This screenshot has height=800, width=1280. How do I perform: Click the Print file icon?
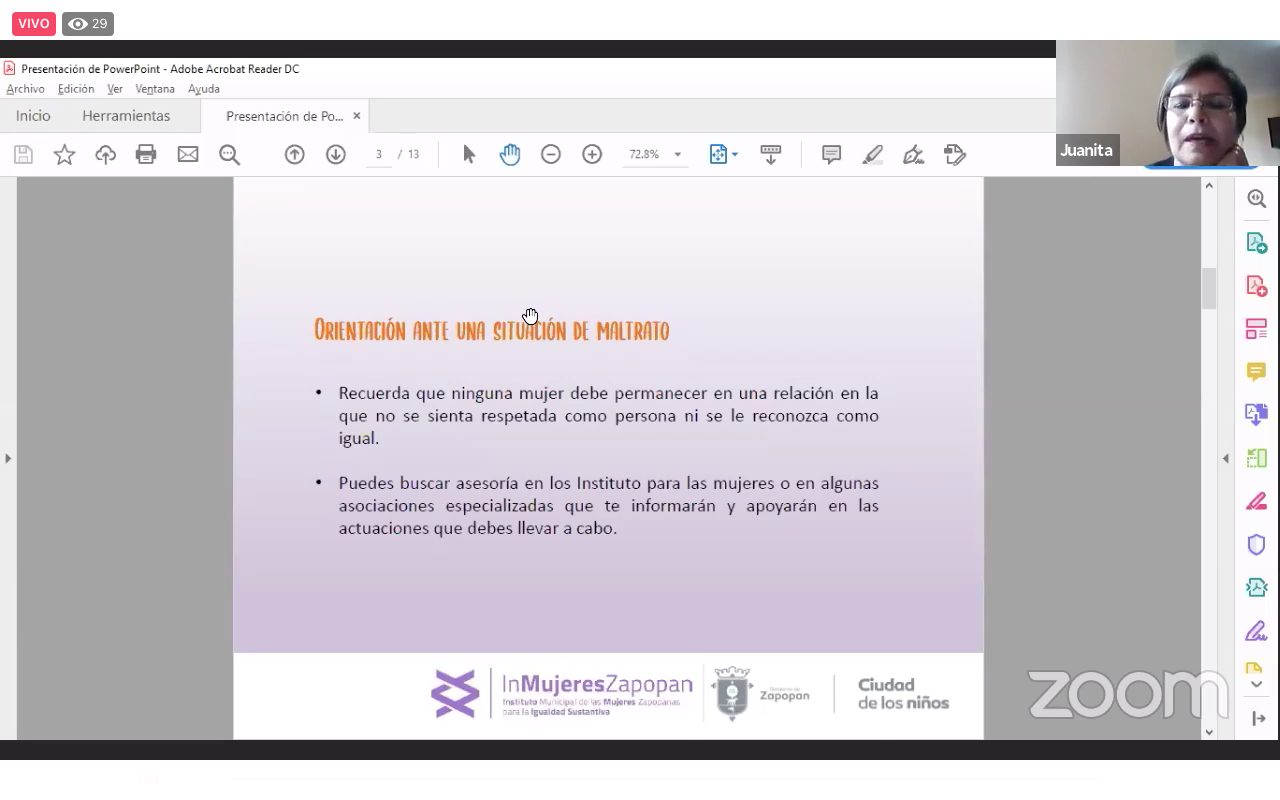pos(146,154)
